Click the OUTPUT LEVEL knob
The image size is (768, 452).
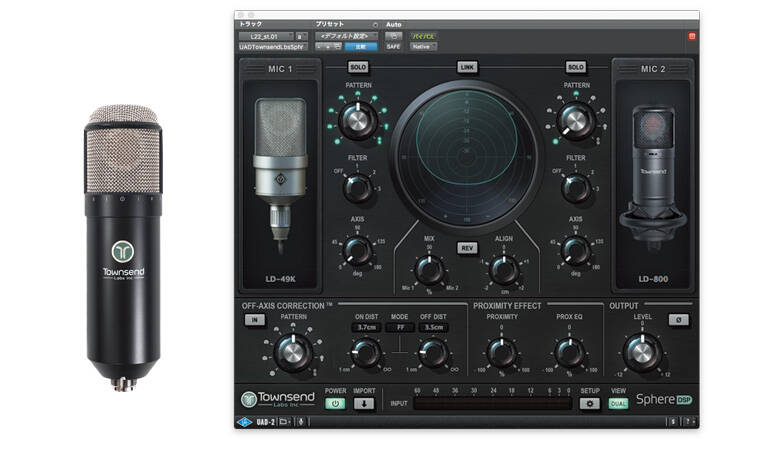coord(642,353)
